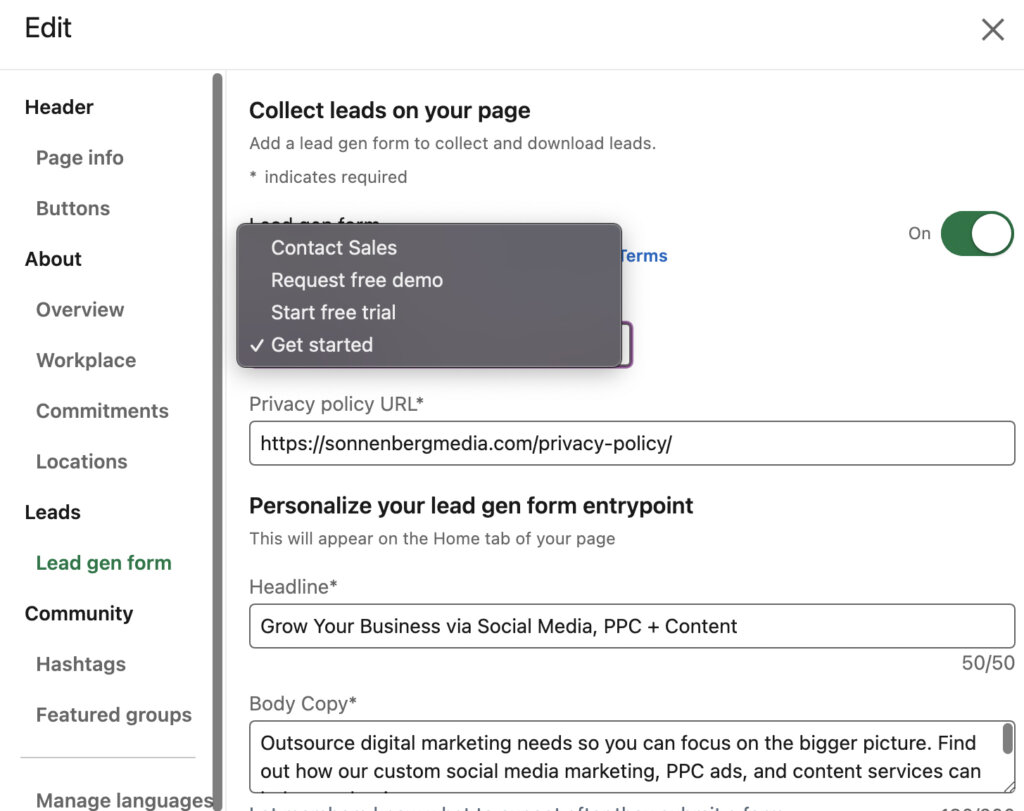Go to the Header section
Screen dimensions: 1024x811
point(58,107)
